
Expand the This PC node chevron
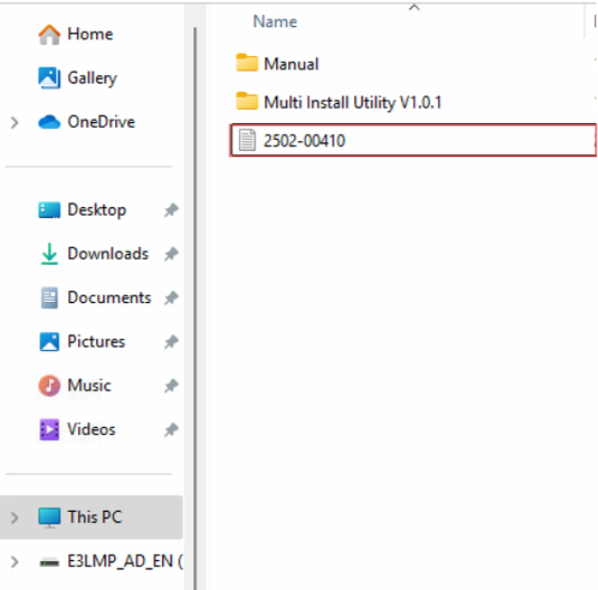pos(14,518)
